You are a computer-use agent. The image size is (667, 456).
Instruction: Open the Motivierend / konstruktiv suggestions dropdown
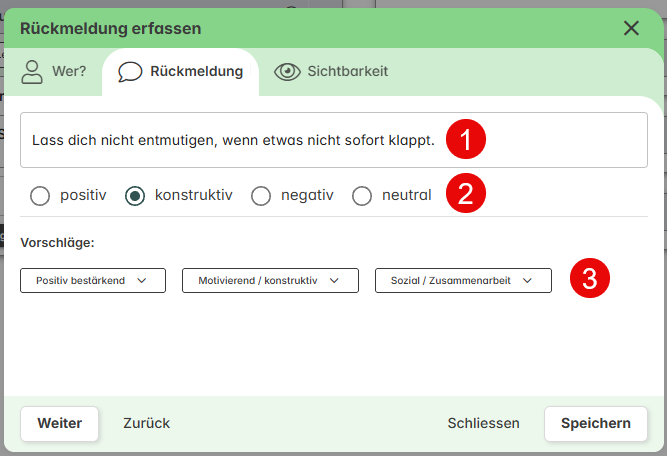tap(270, 280)
